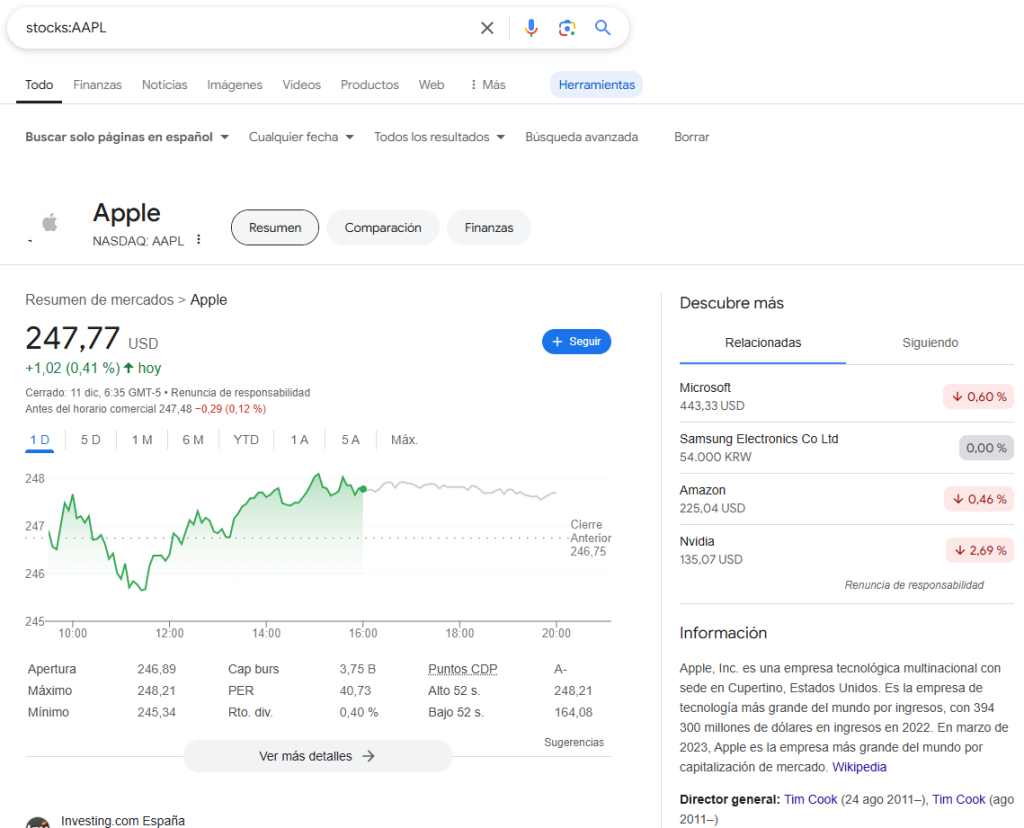Click the Apple logo icon
Screen dimensions: 1024x828
[49, 223]
